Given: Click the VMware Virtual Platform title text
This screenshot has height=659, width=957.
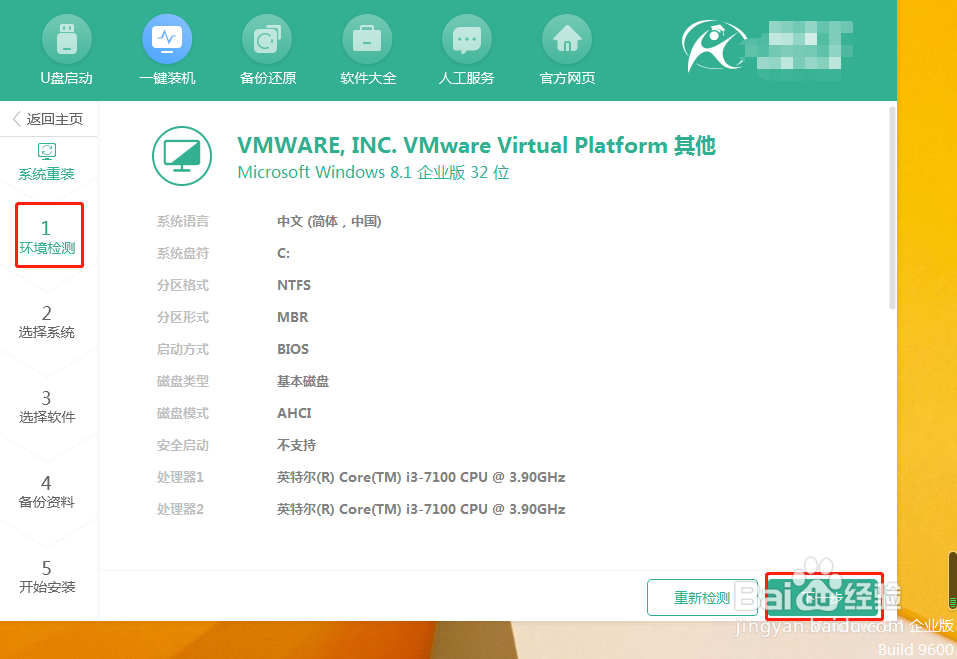Looking at the screenshot, I should coord(476,145).
